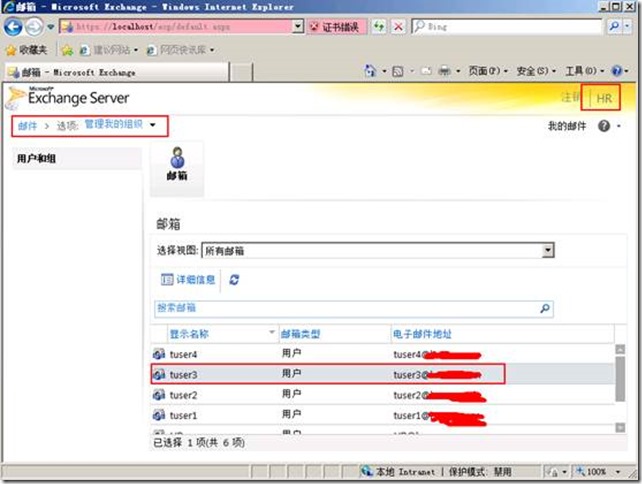Open the 我的邮件 link
The height and width of the screenshot is (484, 642).
pyautogui.click(x=567, y=126)
